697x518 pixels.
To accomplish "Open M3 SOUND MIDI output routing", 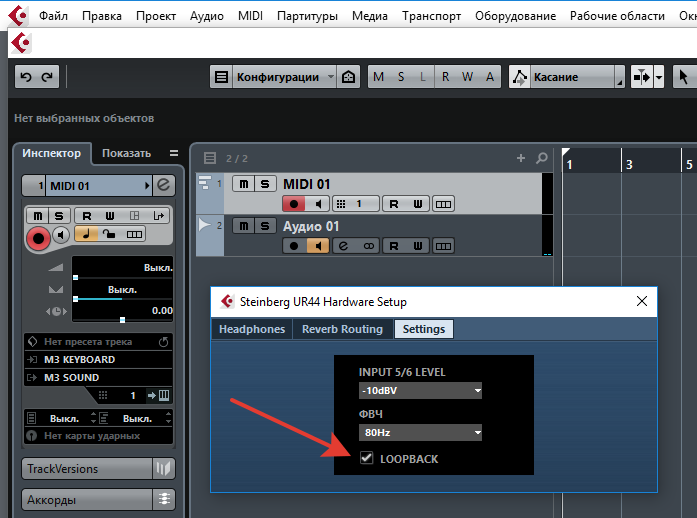I will pyautogui.click(x=98, y=377).
